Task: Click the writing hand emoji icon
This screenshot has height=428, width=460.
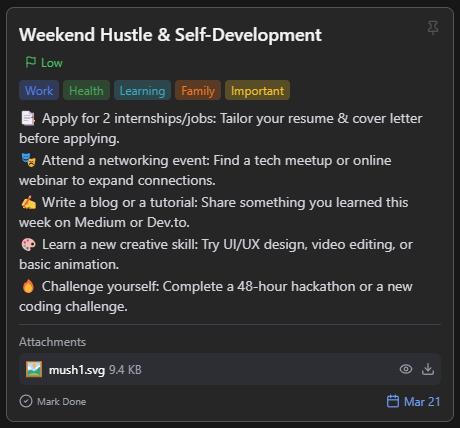Action: coord(28,202)
